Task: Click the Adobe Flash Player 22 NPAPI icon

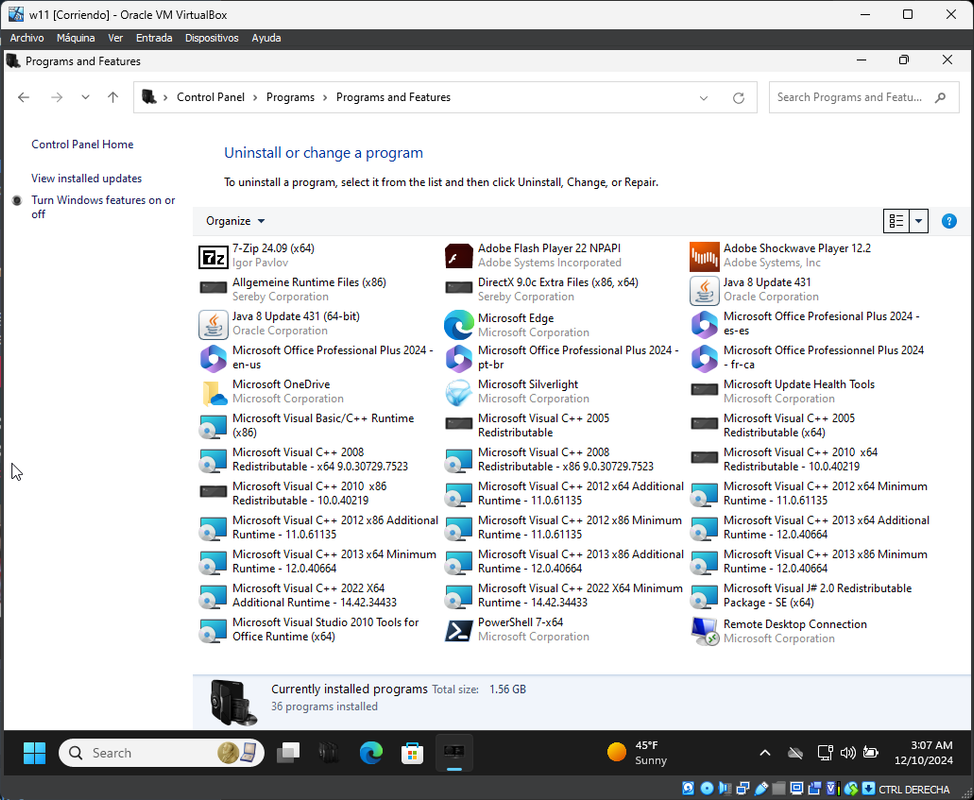Action: 459,256
